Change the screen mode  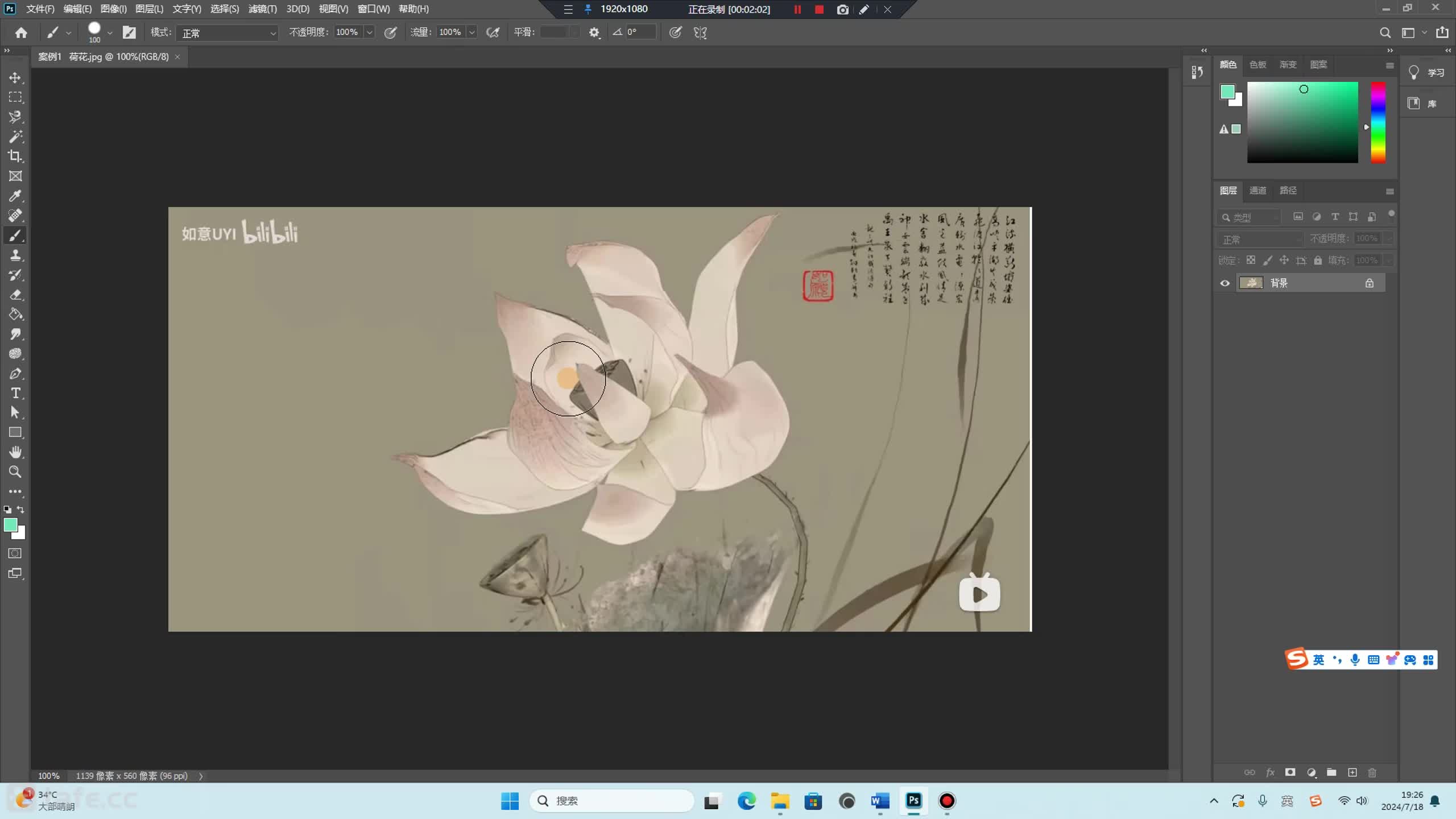pyautogui.click(x=15, y=573)
